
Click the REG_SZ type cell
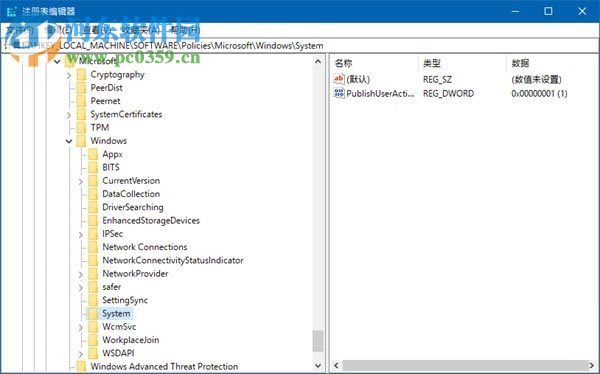(x=437, y=80)
